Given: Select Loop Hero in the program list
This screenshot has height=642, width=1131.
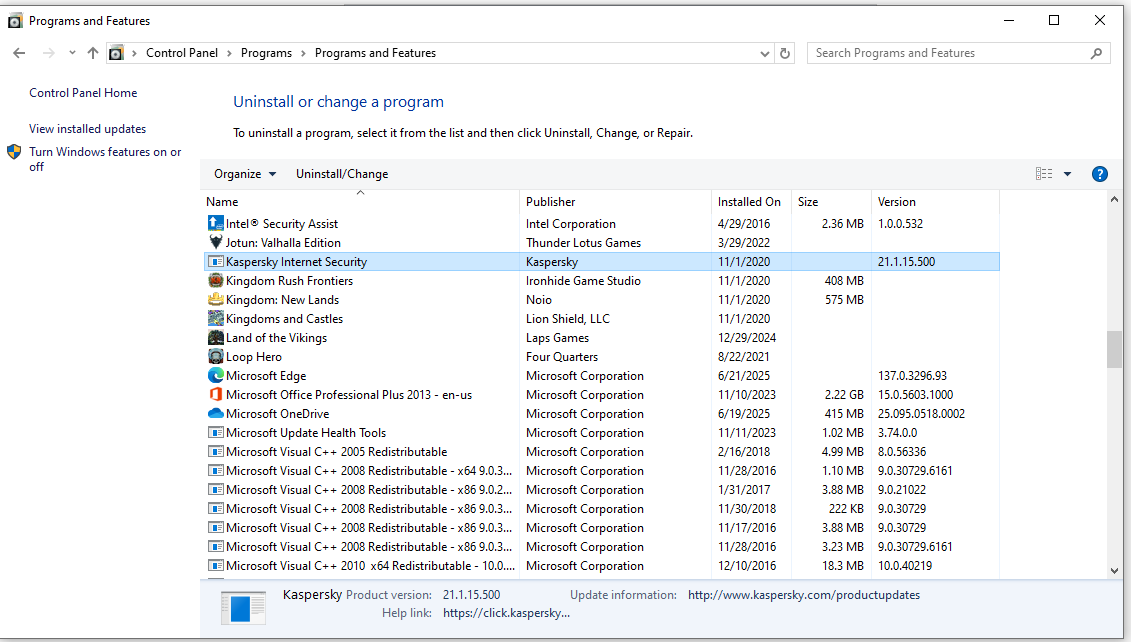Looking at the screenshot, I should pos(254,356).
